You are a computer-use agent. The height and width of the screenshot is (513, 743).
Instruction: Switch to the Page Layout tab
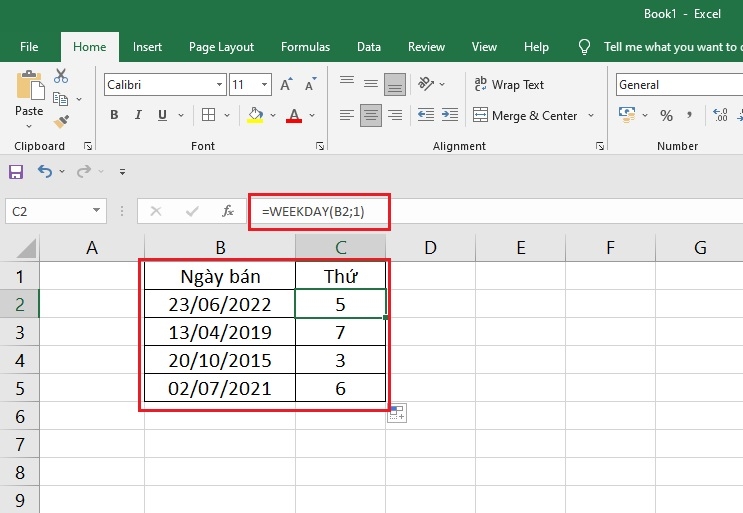[x=221, y=47]
